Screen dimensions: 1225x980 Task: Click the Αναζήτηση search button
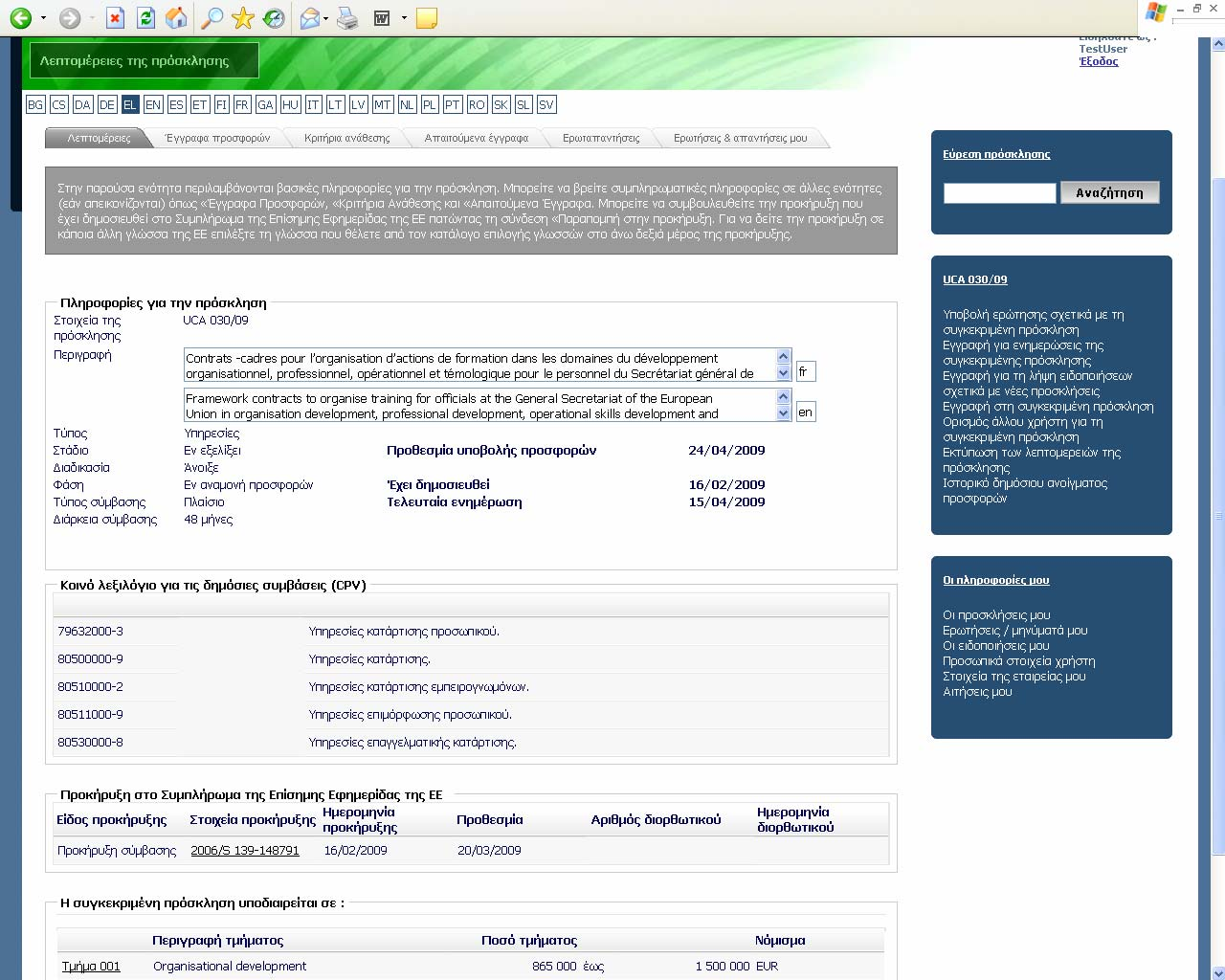point(1109,192)
